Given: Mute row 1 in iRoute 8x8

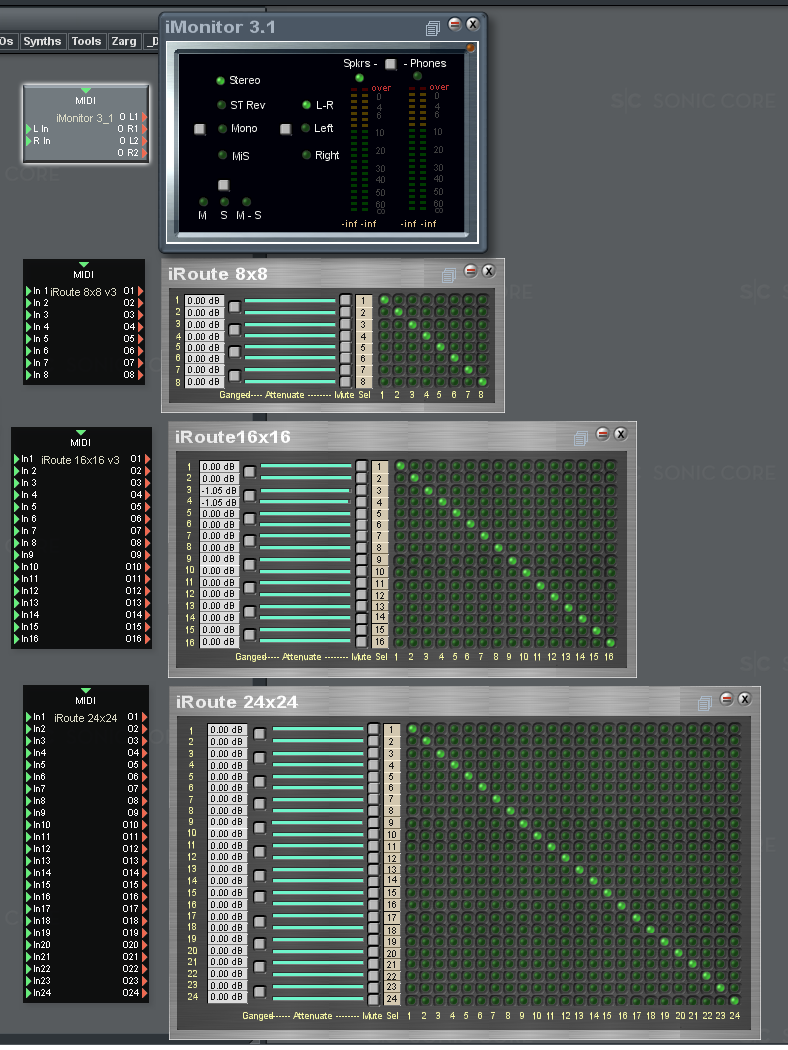Looking at the screenshot, I should pos(345,300).
